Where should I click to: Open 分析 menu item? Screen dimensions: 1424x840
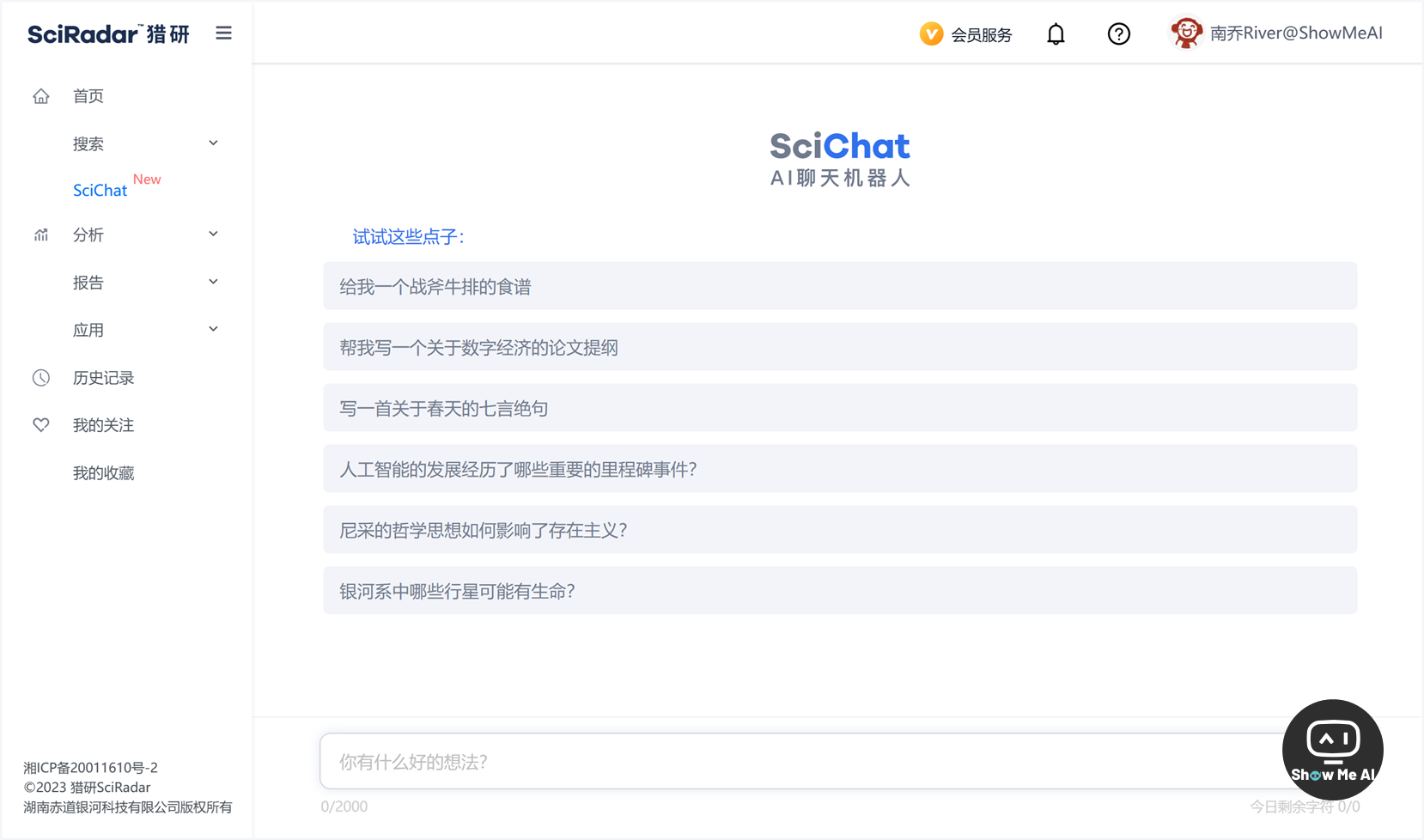click(88, 234)
